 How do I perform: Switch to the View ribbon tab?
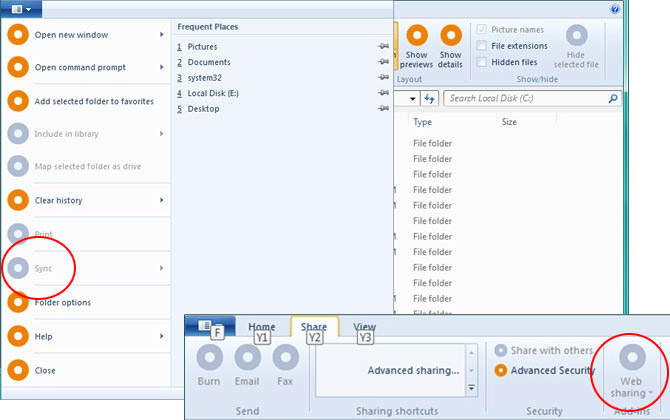coord(364,327)
